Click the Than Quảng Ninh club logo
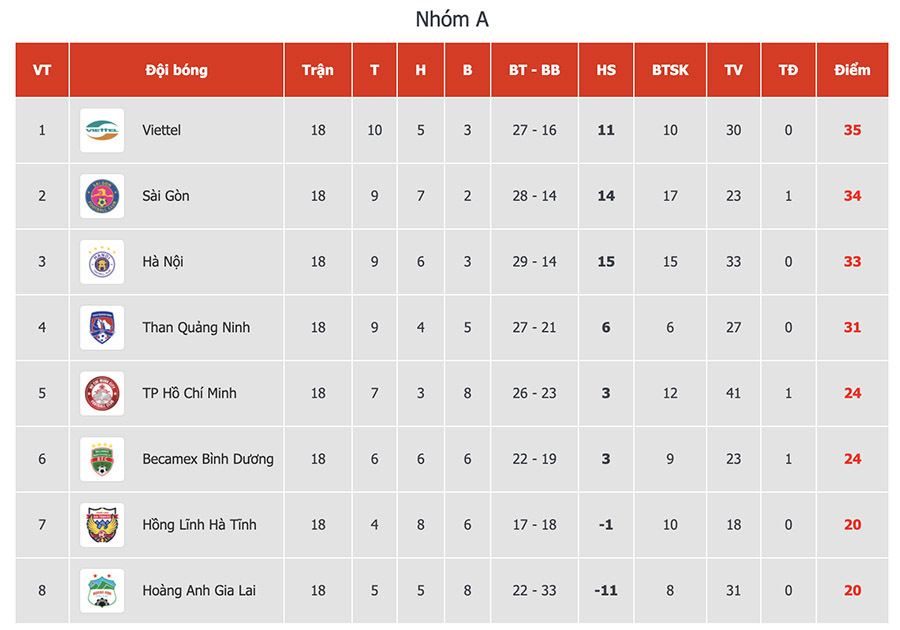Viewport: 900px width, 630px height. coord(102,328)
